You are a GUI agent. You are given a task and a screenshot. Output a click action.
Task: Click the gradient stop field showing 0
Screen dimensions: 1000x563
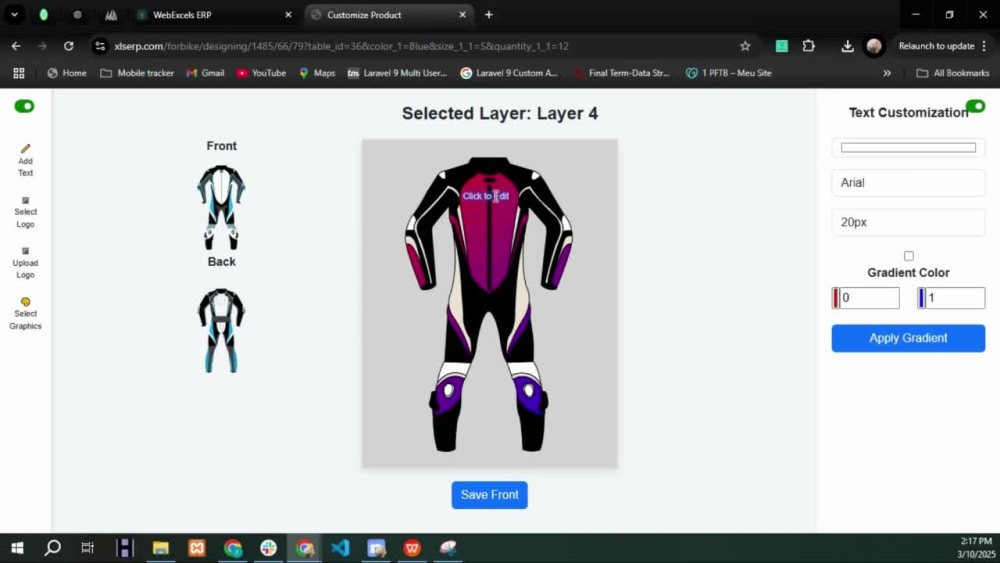coord(869,298)
